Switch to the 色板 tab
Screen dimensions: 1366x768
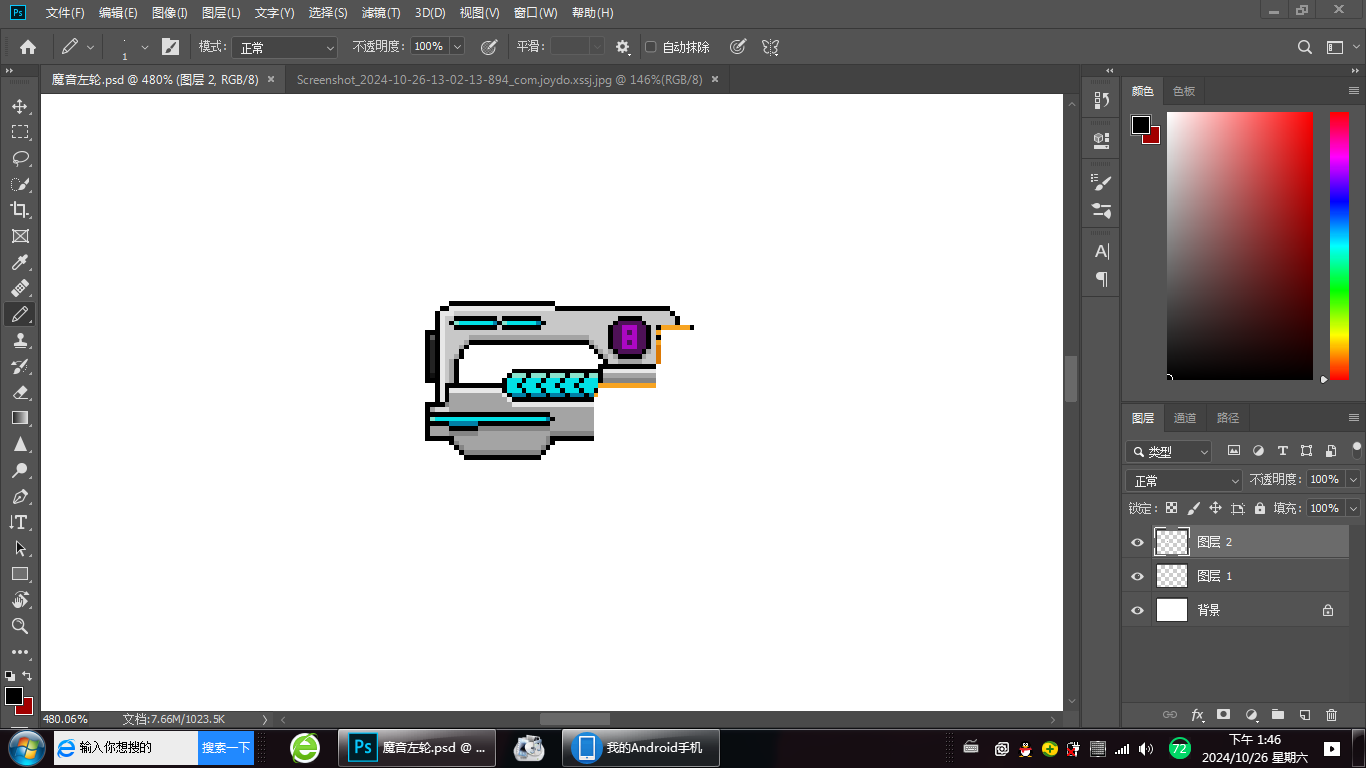click(x=1184, y=91)
